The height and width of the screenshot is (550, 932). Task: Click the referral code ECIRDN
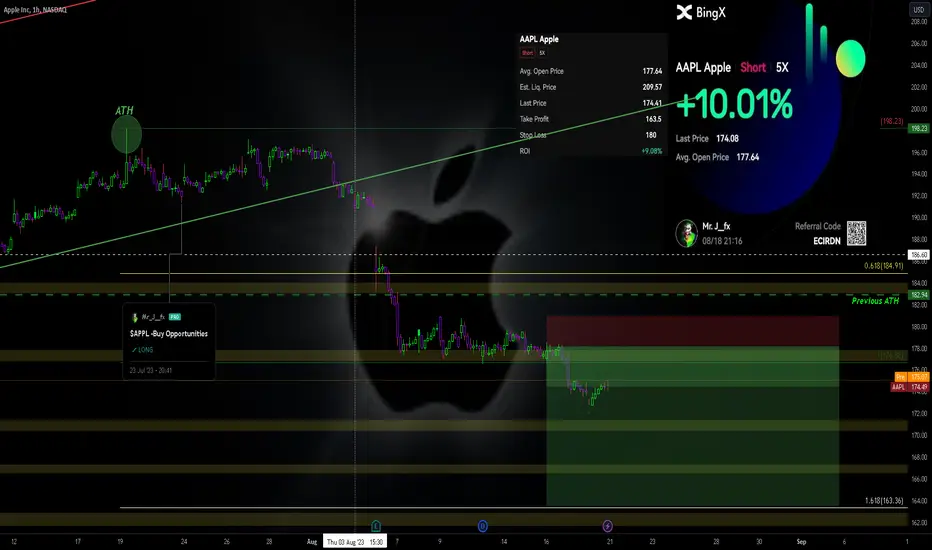point(827,241)
